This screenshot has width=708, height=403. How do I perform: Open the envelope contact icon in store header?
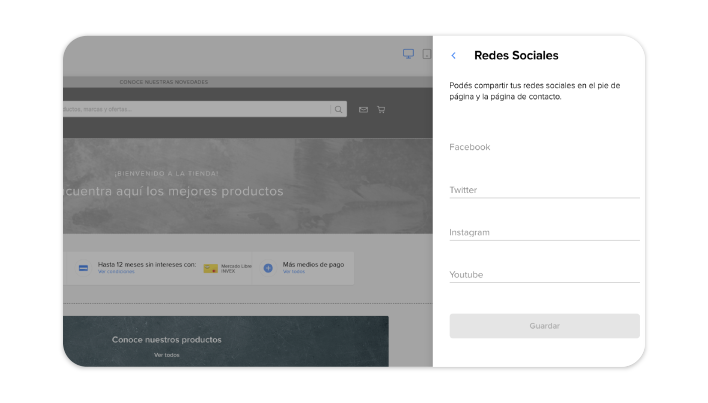[x=363, y=110]
